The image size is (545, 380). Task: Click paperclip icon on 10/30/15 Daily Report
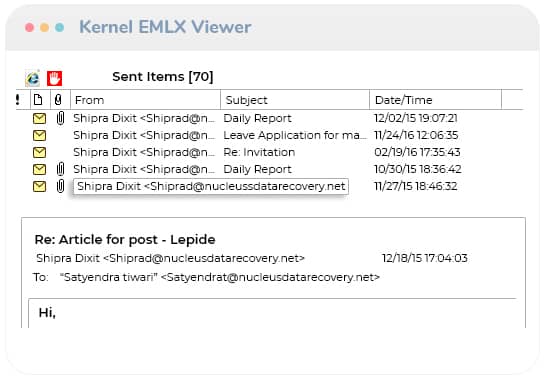60,169
